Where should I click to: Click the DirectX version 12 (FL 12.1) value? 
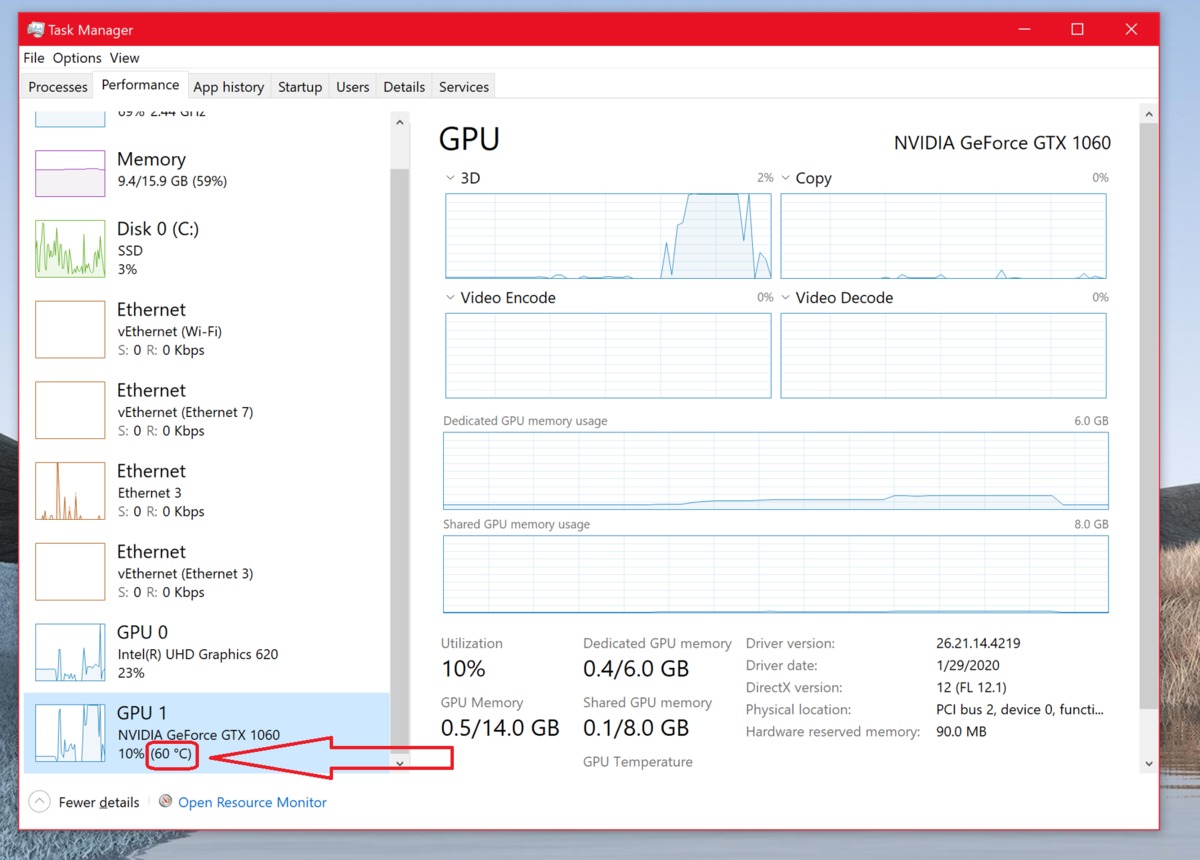[x=971, y=687]
